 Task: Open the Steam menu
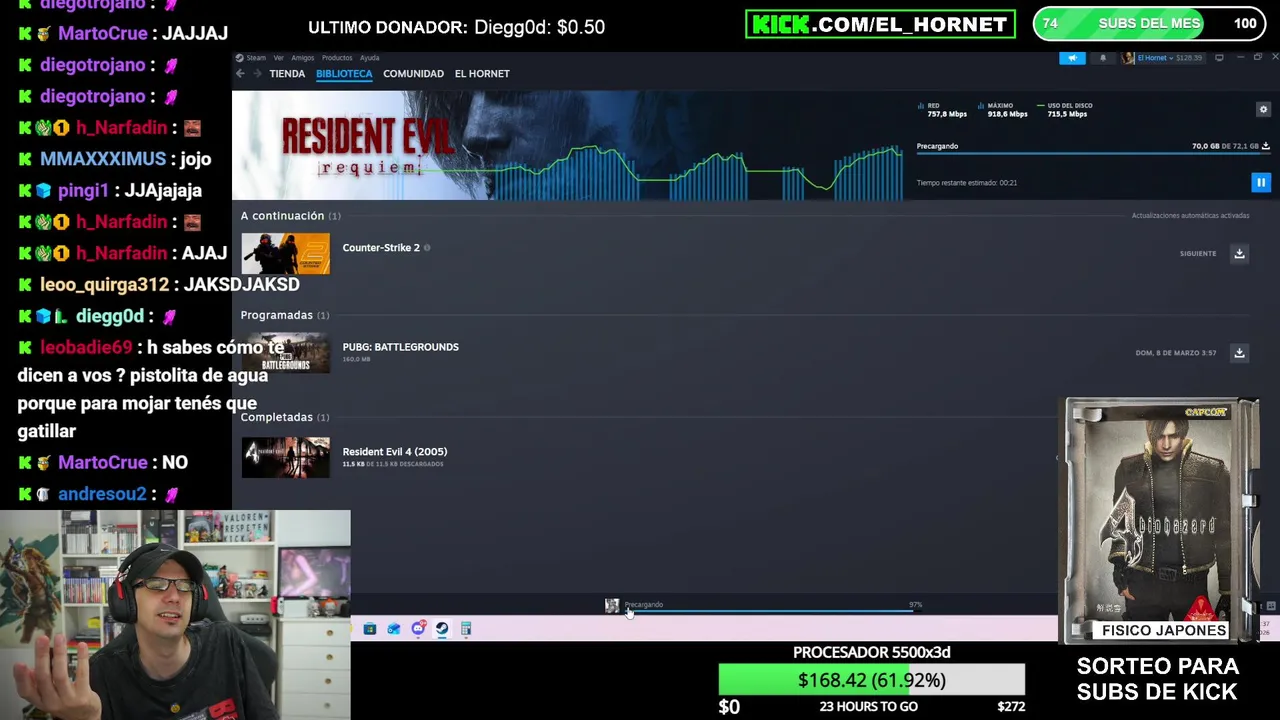256,58
